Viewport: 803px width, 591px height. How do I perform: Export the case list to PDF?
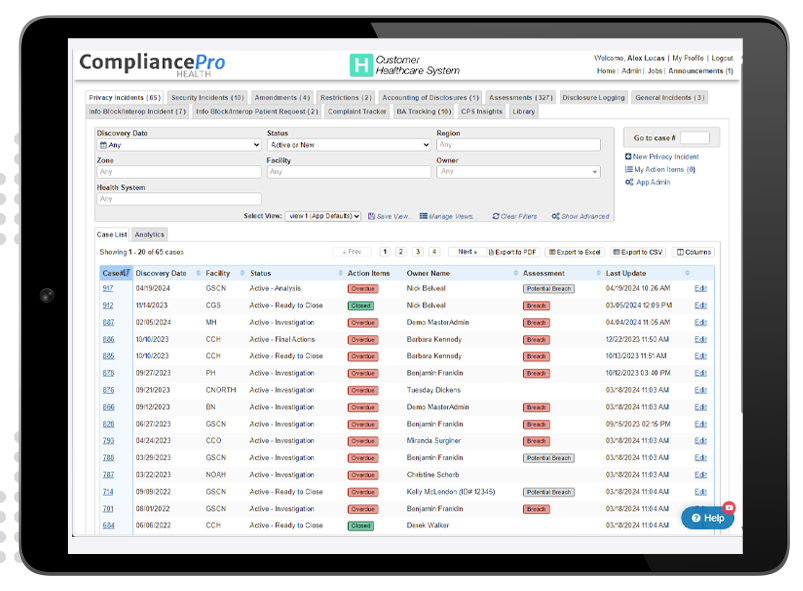pyautogui.click(x=513, y=252)
